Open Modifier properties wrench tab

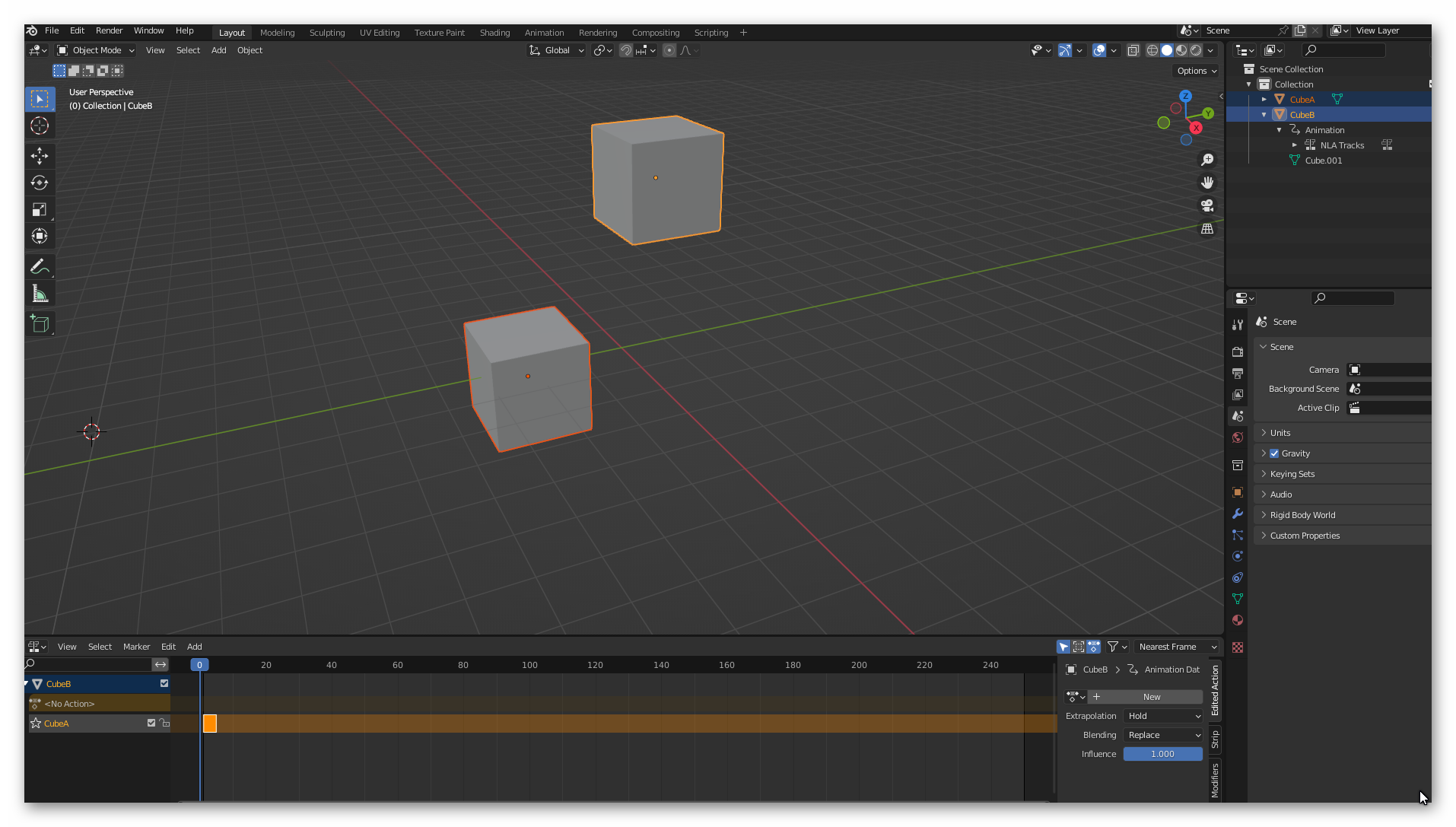coord(1238,514)
